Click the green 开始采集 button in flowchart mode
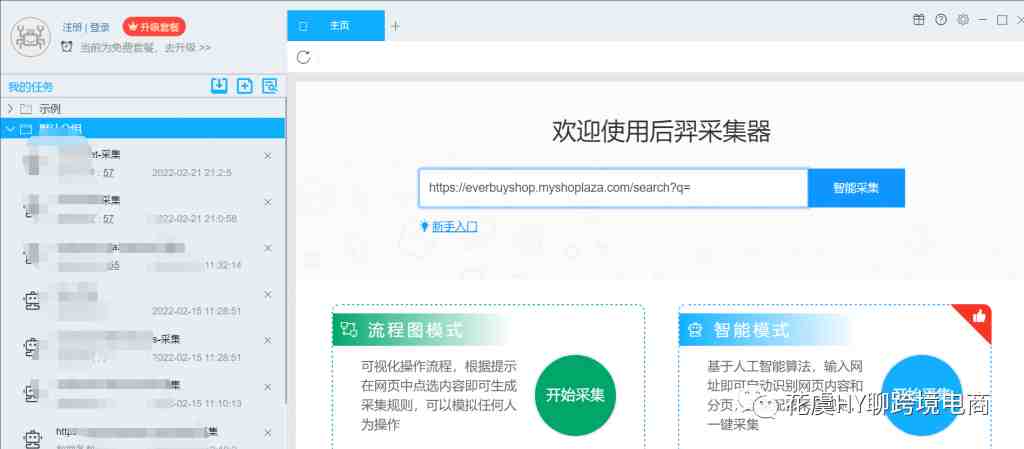Image resolution: width=1024 pixels, height=449 pixels. point(575,395)
